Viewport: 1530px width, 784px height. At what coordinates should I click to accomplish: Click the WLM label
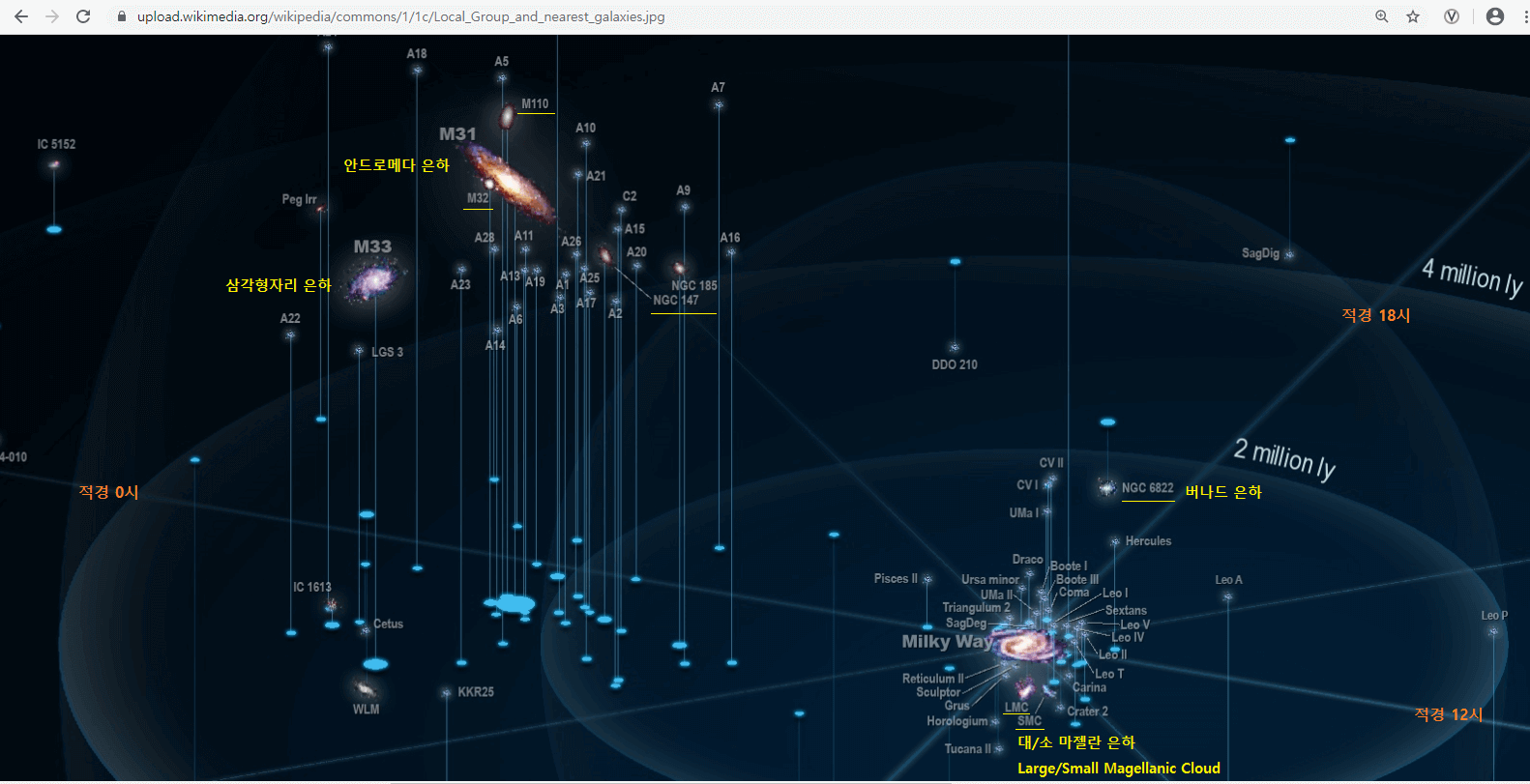pyautogui.click(x=366, y=710)
